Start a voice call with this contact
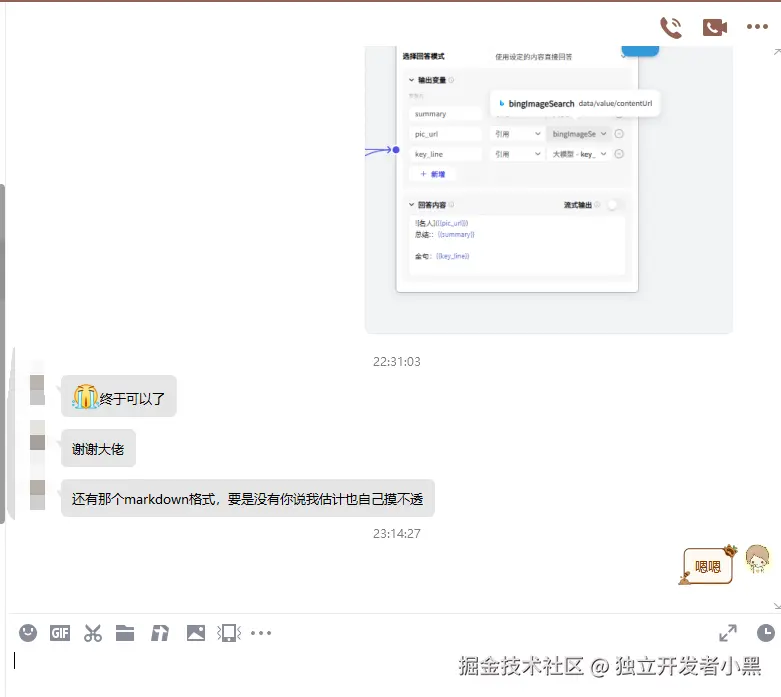 pyautogui.click(x=671, y=27)
